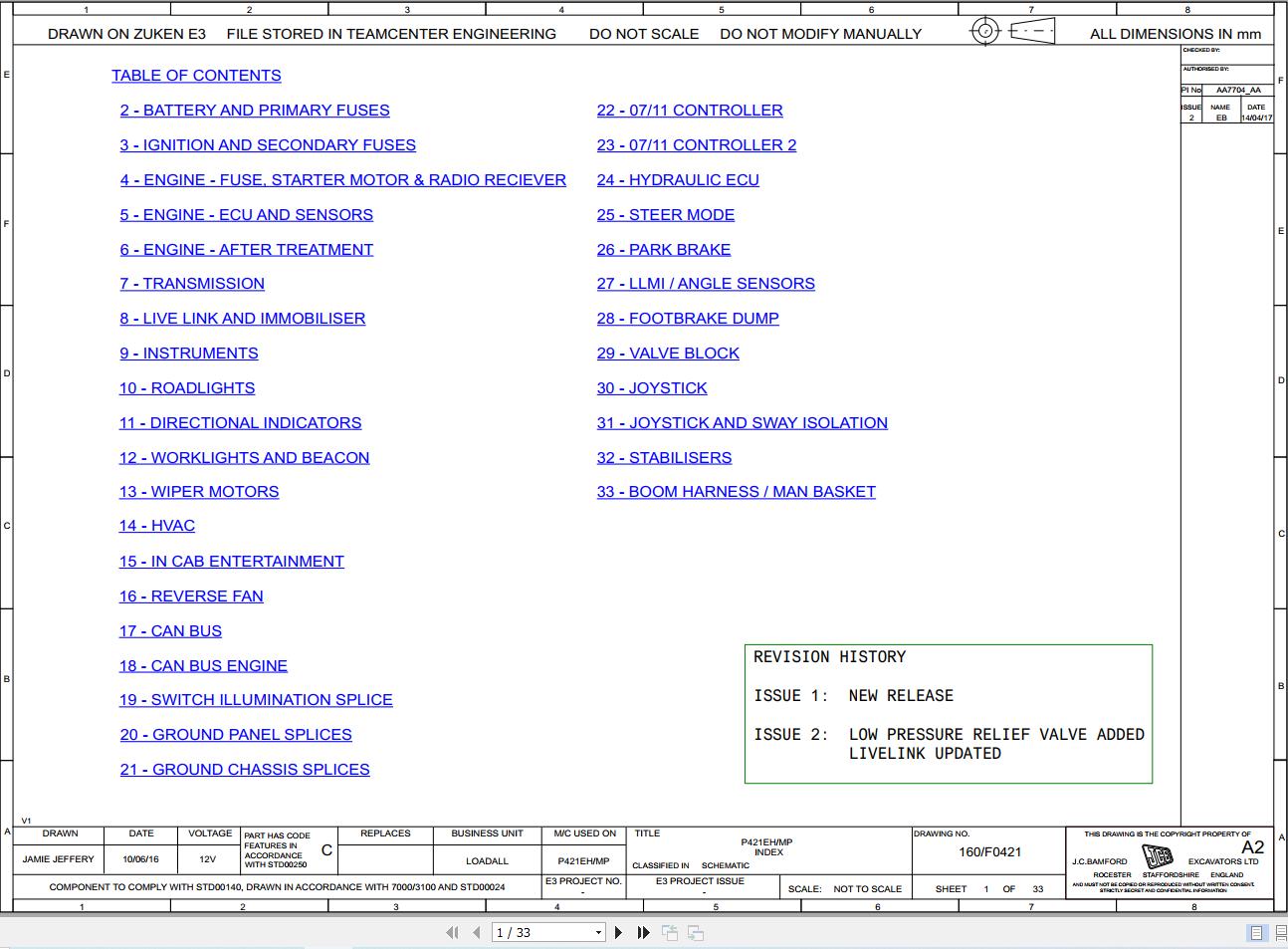Open 3 - IGNITION AND SECONDARY FUSES
The image size is (1288, 949).
pyautogui.click(x=268, y=145)
